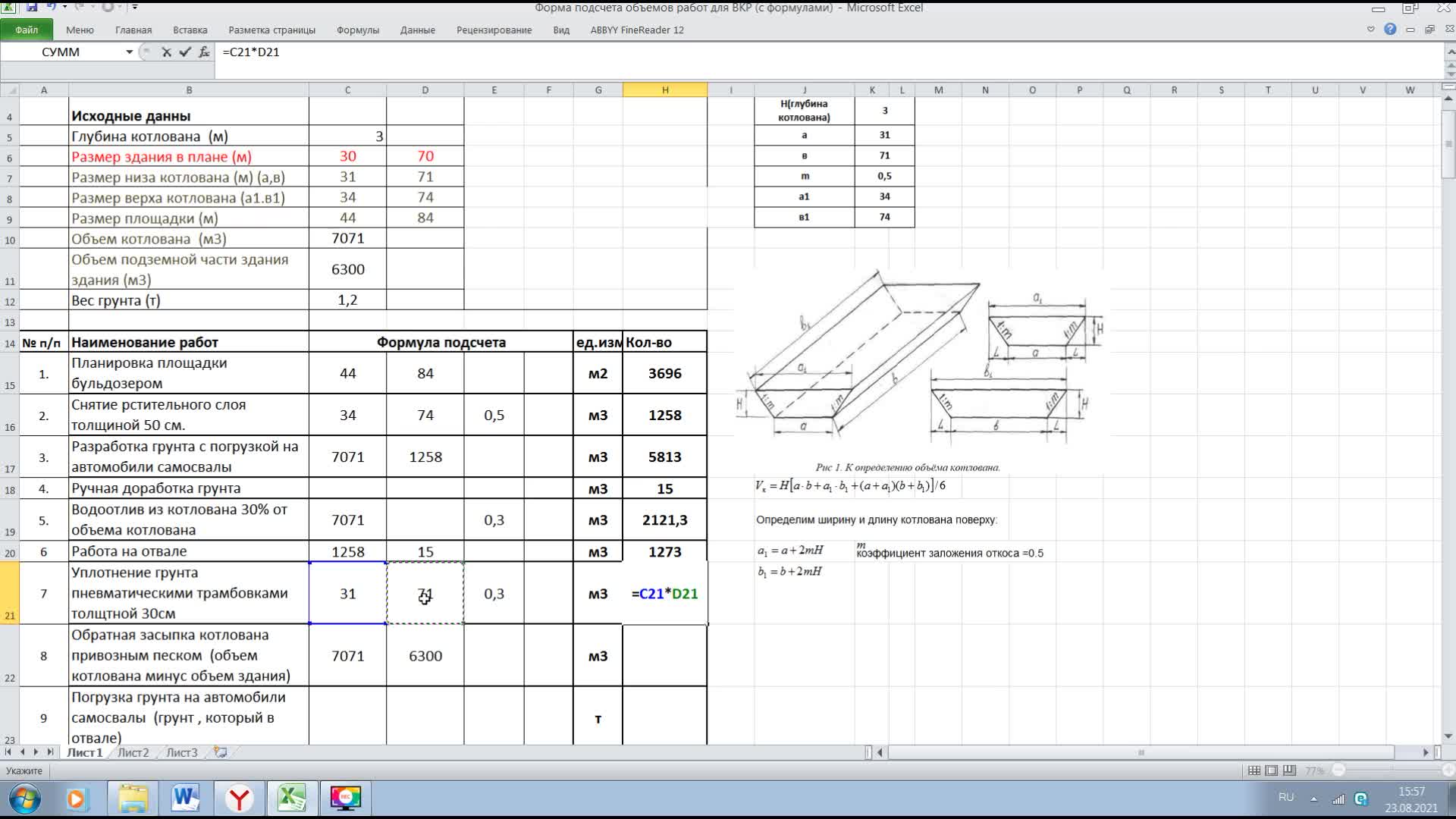Viewport: 1456px width, 819px height.
Task: Select cell with value 6300 in row 22
Action: tap(425, 655)
